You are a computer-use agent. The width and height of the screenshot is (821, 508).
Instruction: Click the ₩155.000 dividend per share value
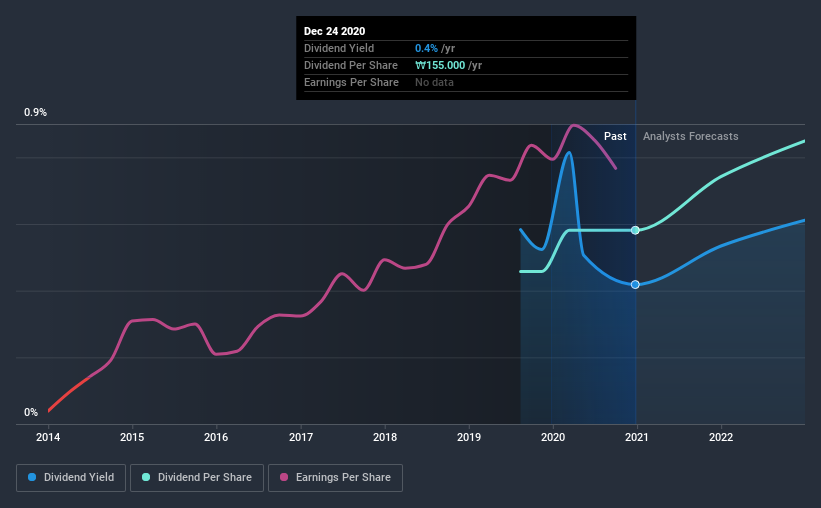click(x=440, y=65)
